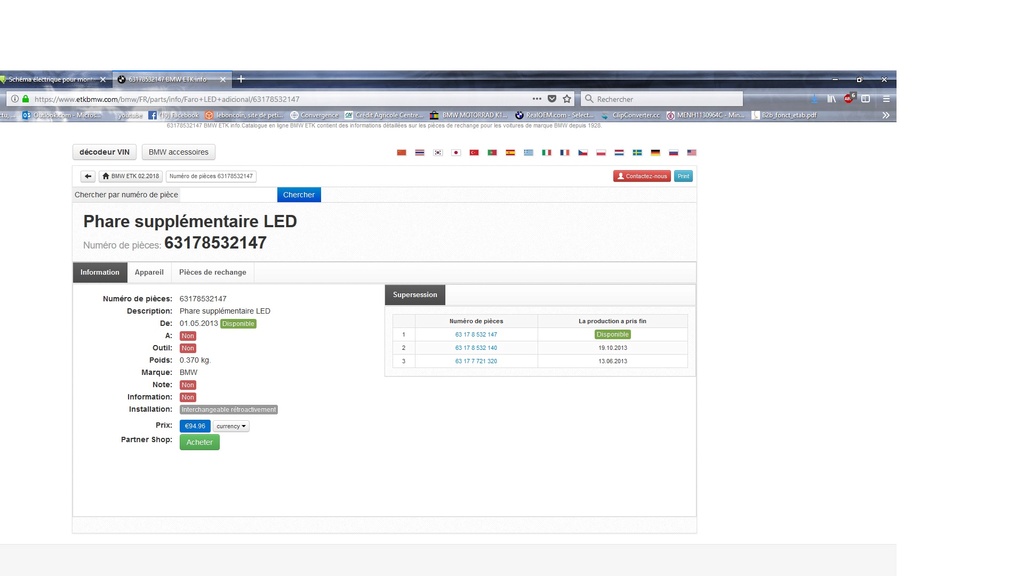
Task: Open part link 63 17 8 532 140
Action: (476, 348)
